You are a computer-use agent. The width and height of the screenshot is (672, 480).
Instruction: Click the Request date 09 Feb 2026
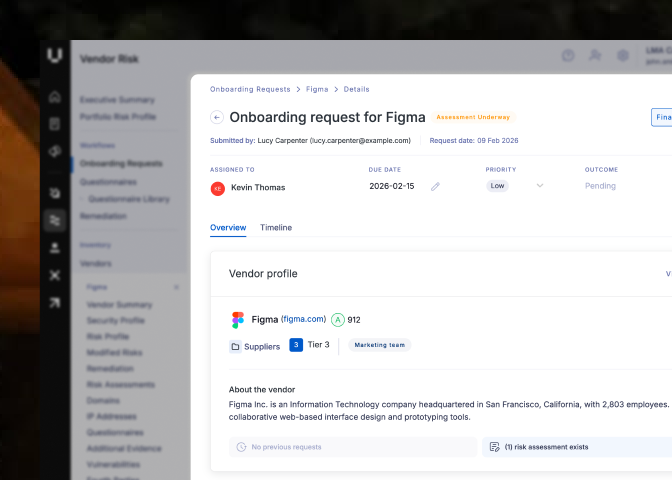pyautogui.click(x=474, y=141)
